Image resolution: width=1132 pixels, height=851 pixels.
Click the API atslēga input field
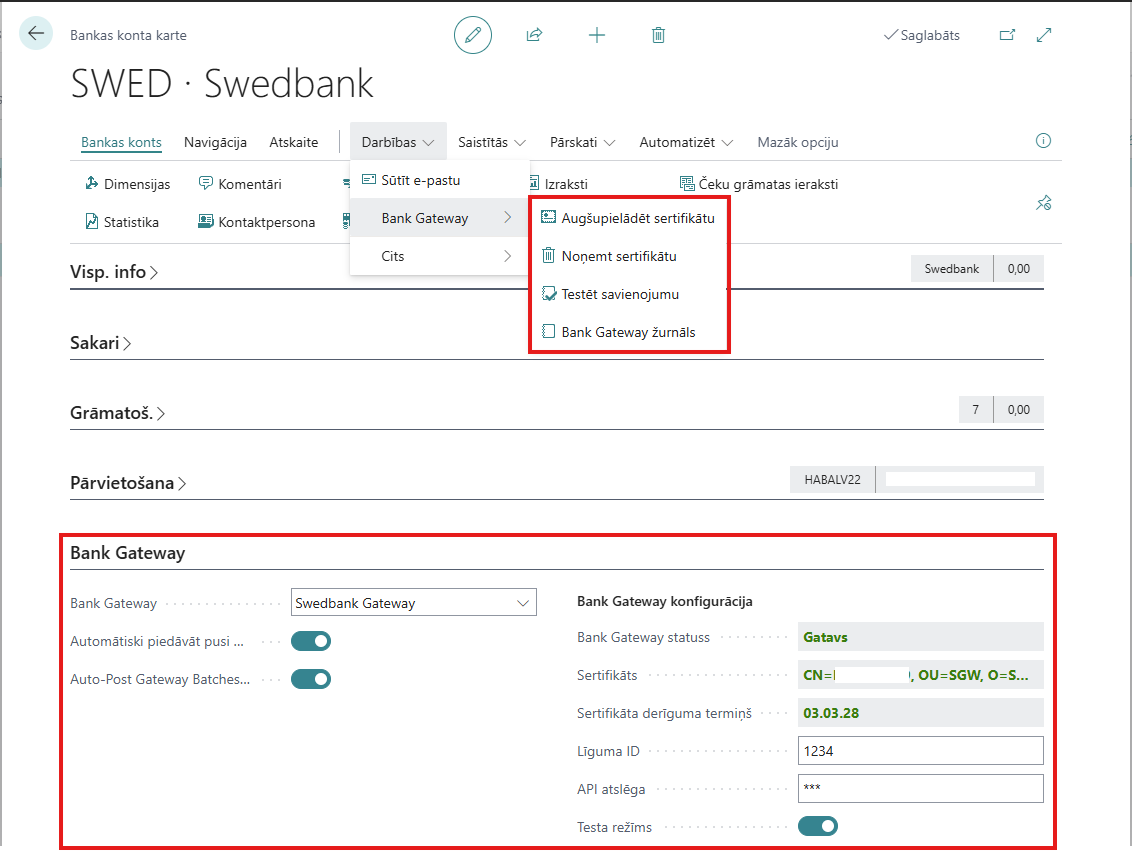point(920,788)
